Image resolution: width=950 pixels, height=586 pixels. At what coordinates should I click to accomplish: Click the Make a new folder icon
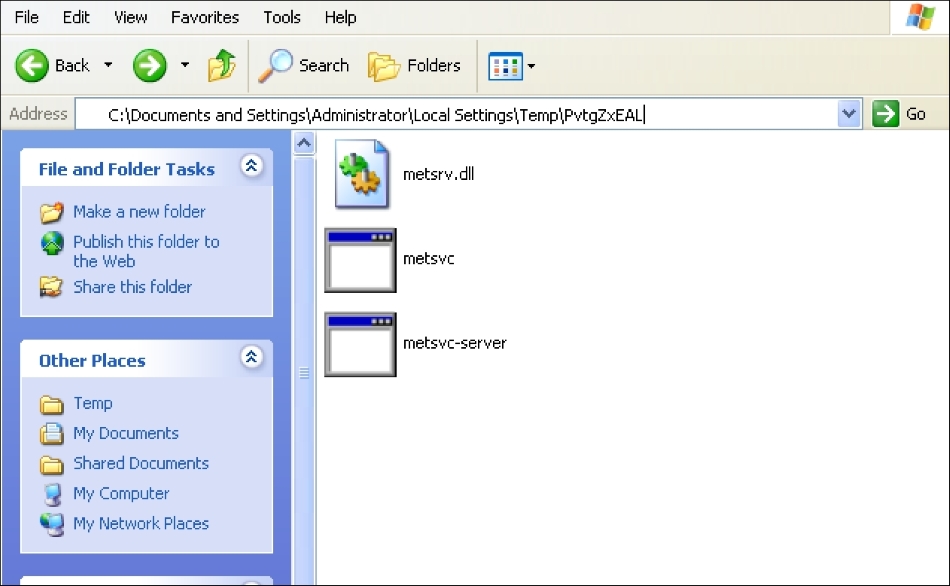pyautogui.click(x=51, y=212)
